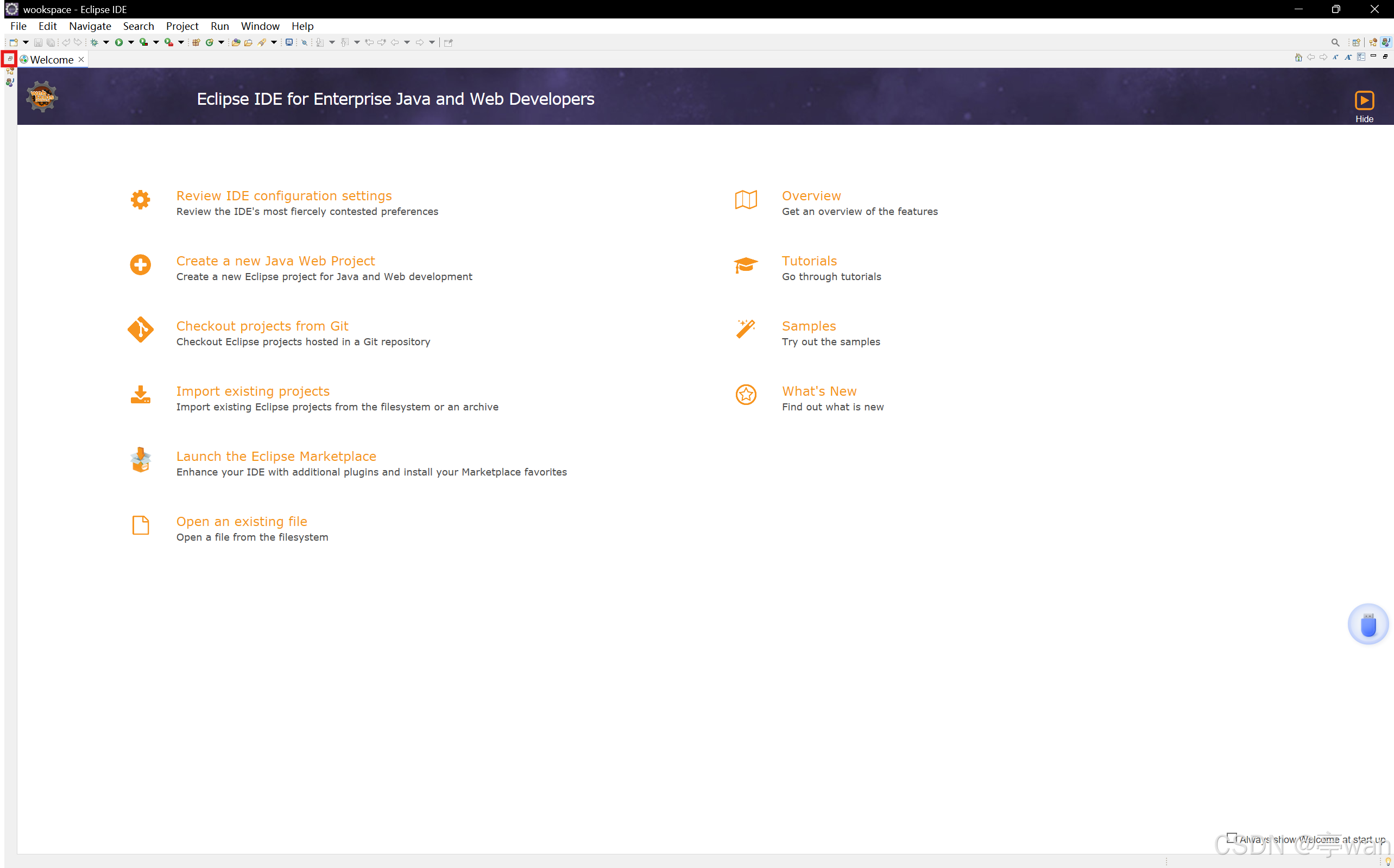The width and height of the screenshot is (1394, 868).
Task: Open Review IDE configuration settings link
Action: (x=283, y=196)
